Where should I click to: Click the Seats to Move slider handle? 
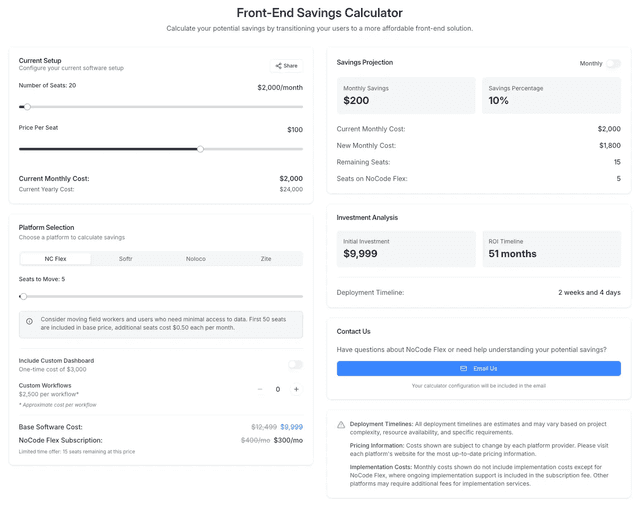[24, 296]
